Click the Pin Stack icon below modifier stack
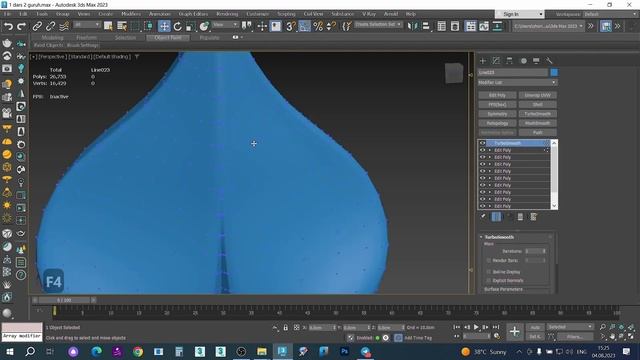 click(x=483, y=217)
